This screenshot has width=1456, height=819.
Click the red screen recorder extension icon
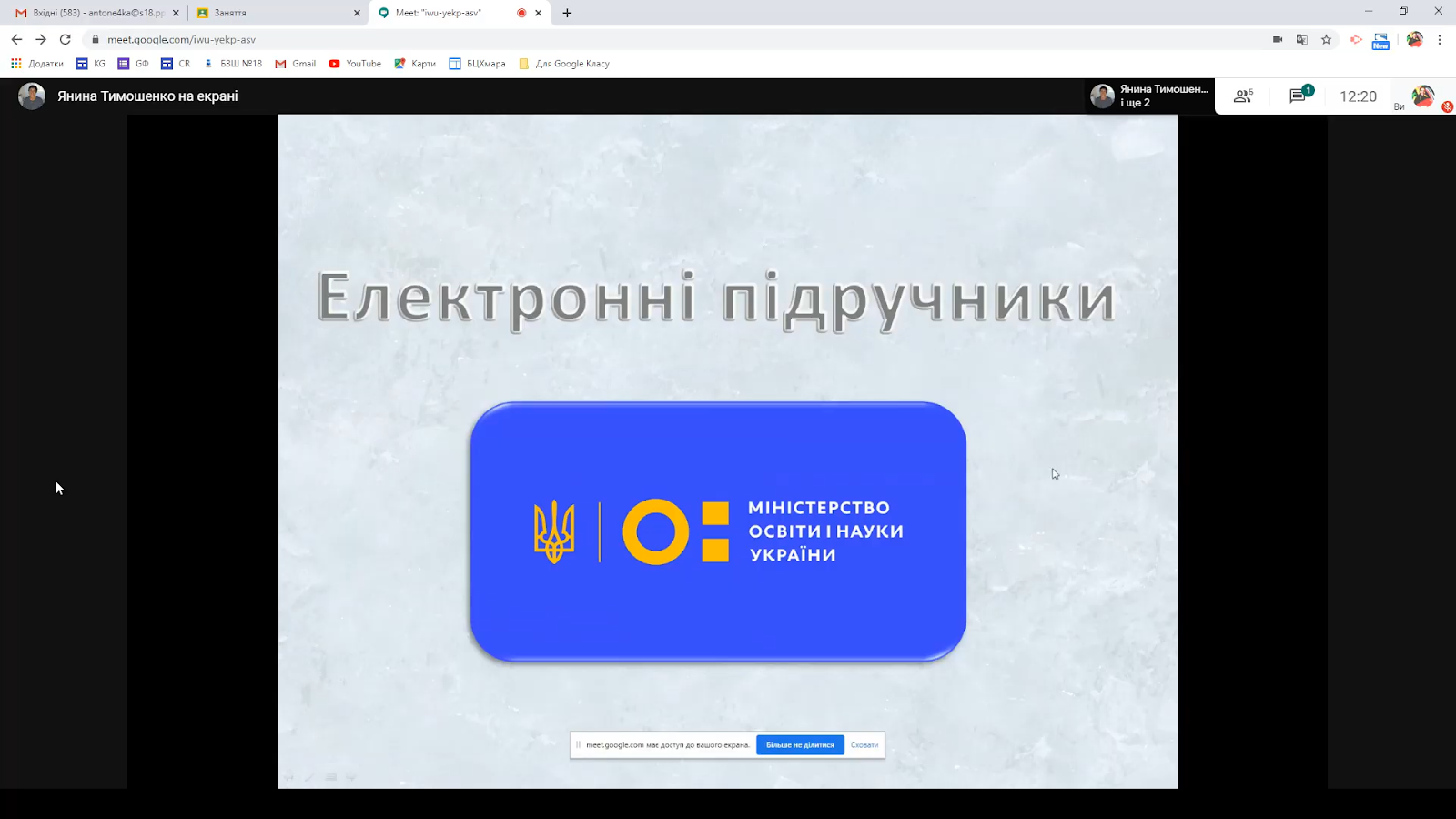point(1356,39)
